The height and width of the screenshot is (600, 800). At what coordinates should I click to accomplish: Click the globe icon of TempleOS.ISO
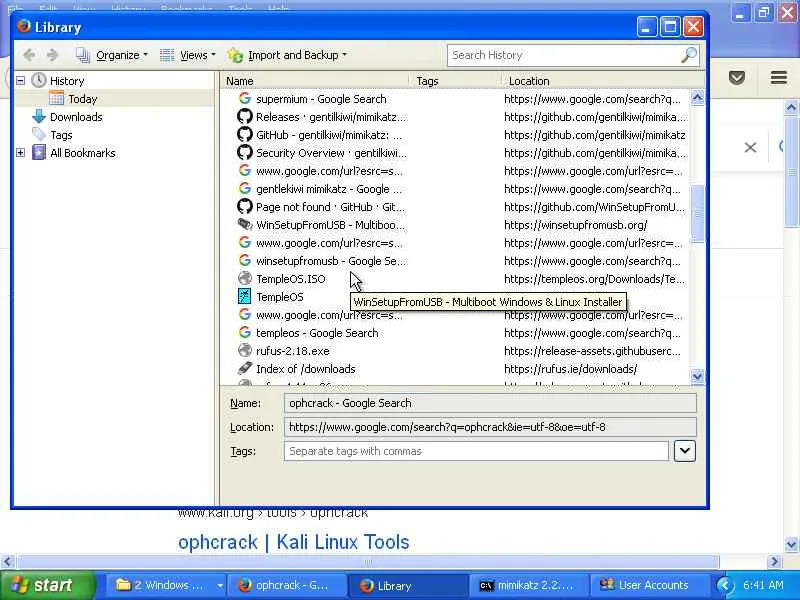pos(245,279)
